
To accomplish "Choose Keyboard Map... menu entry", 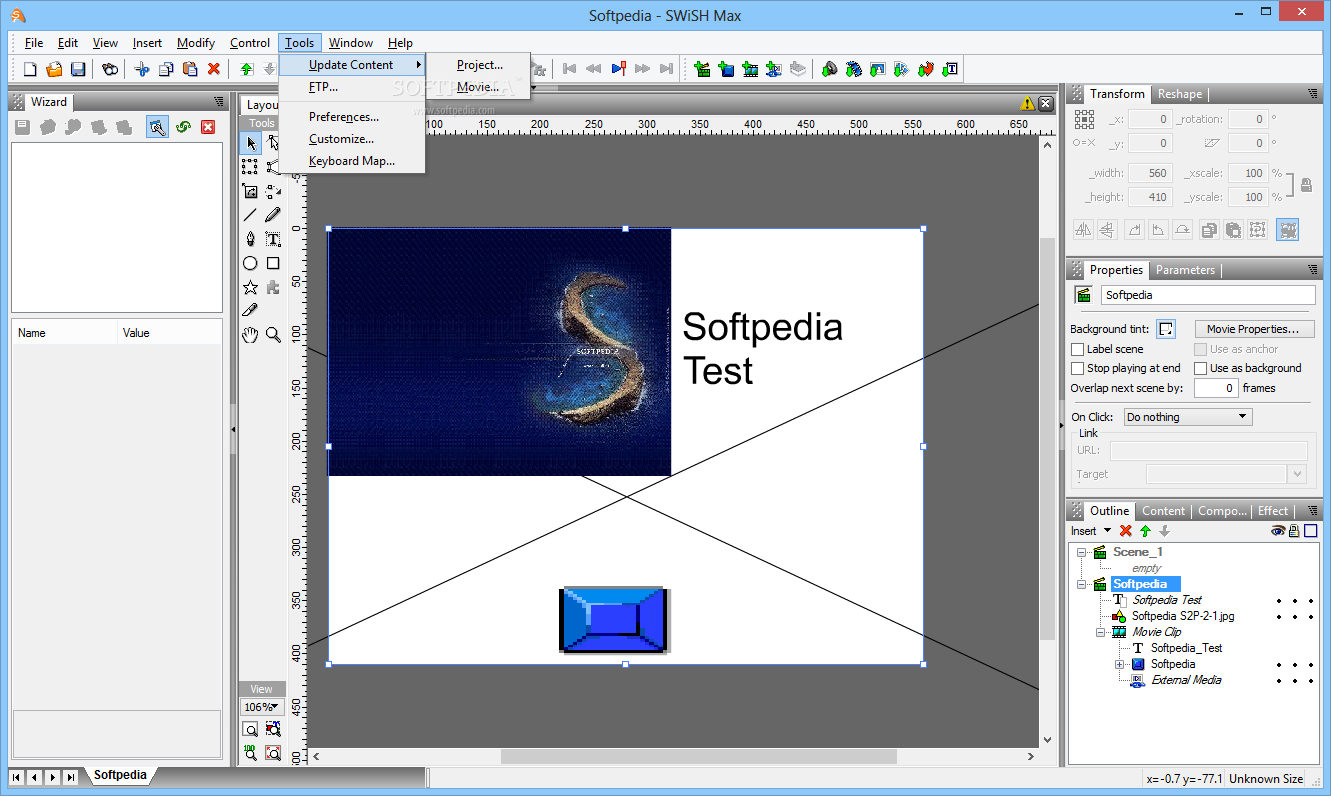I will 352,161.
